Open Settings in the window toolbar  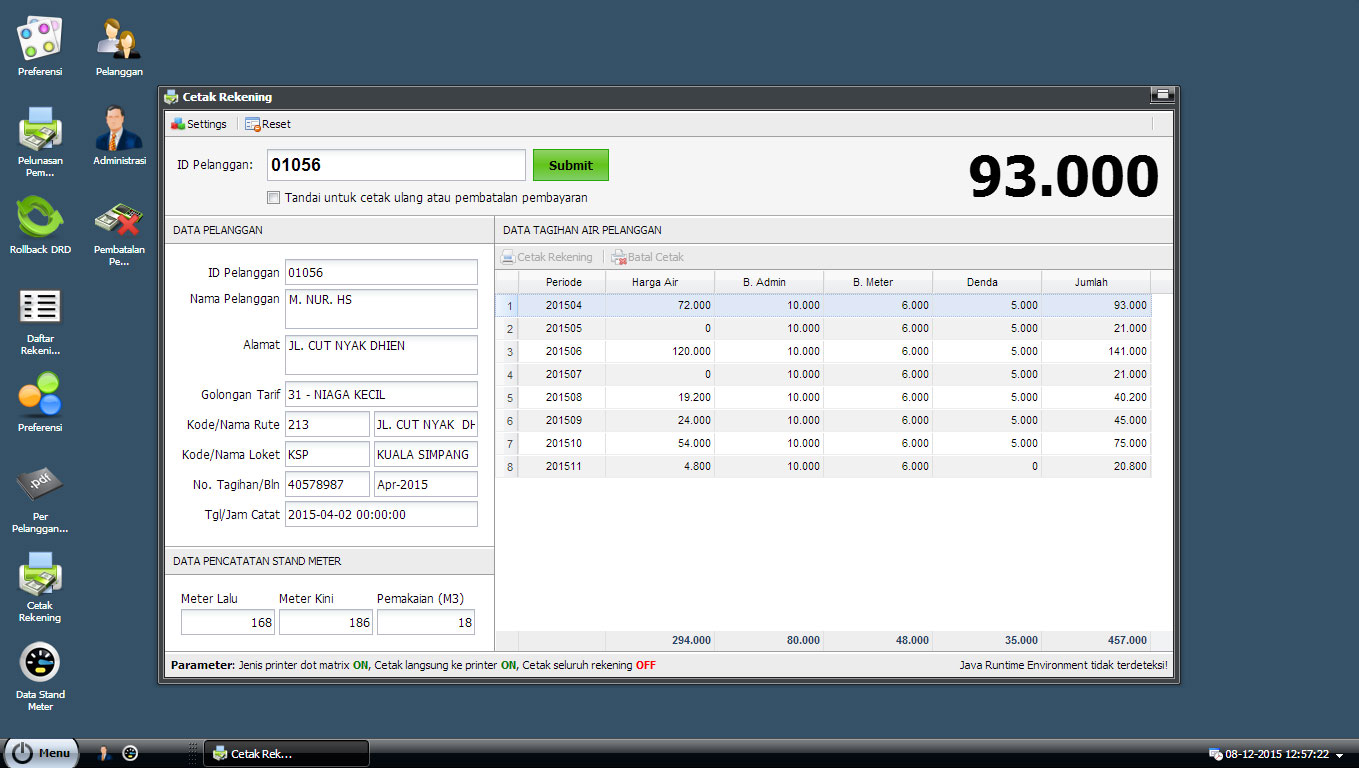point(199,124)
